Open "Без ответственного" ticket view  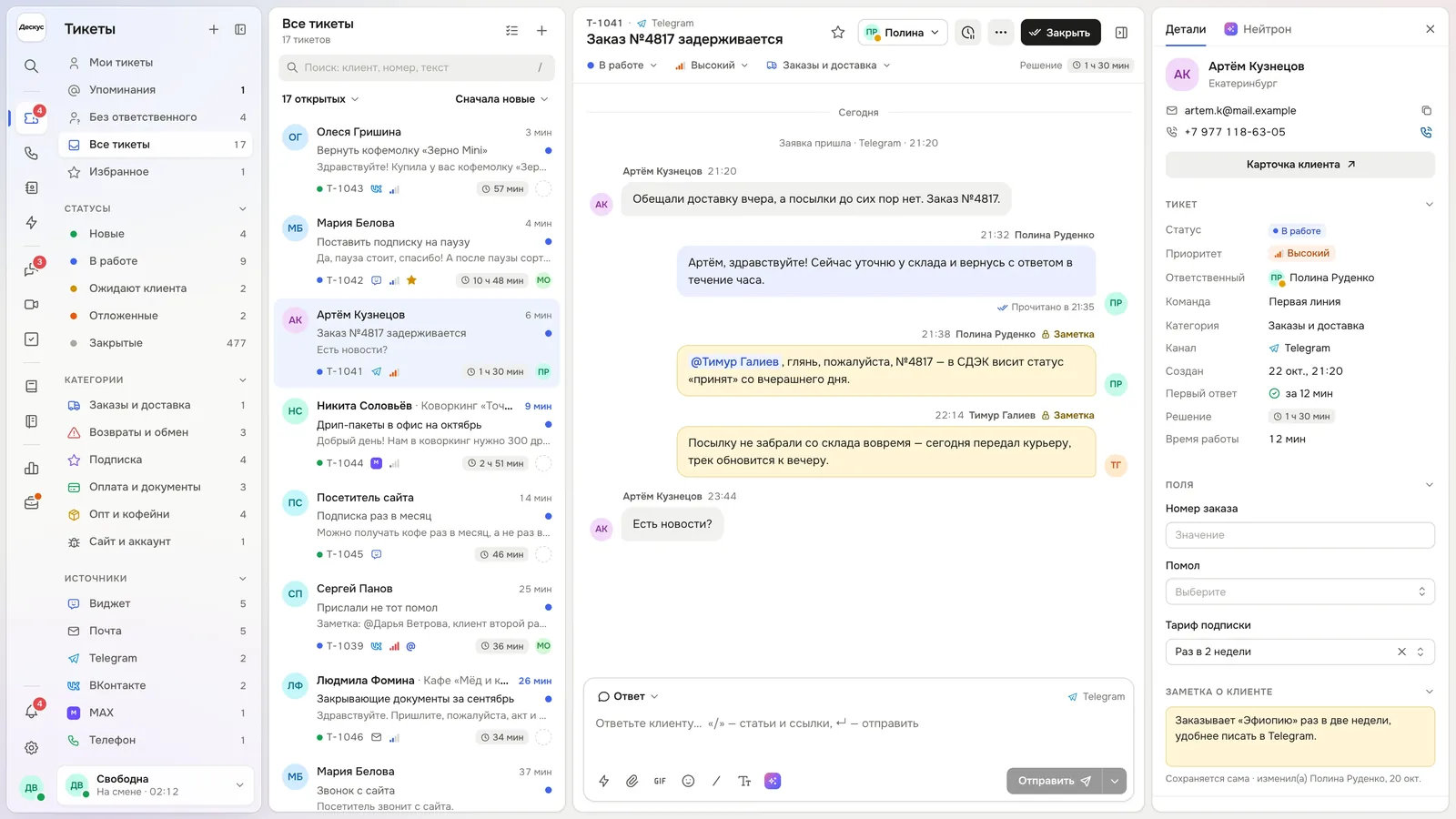156,117
